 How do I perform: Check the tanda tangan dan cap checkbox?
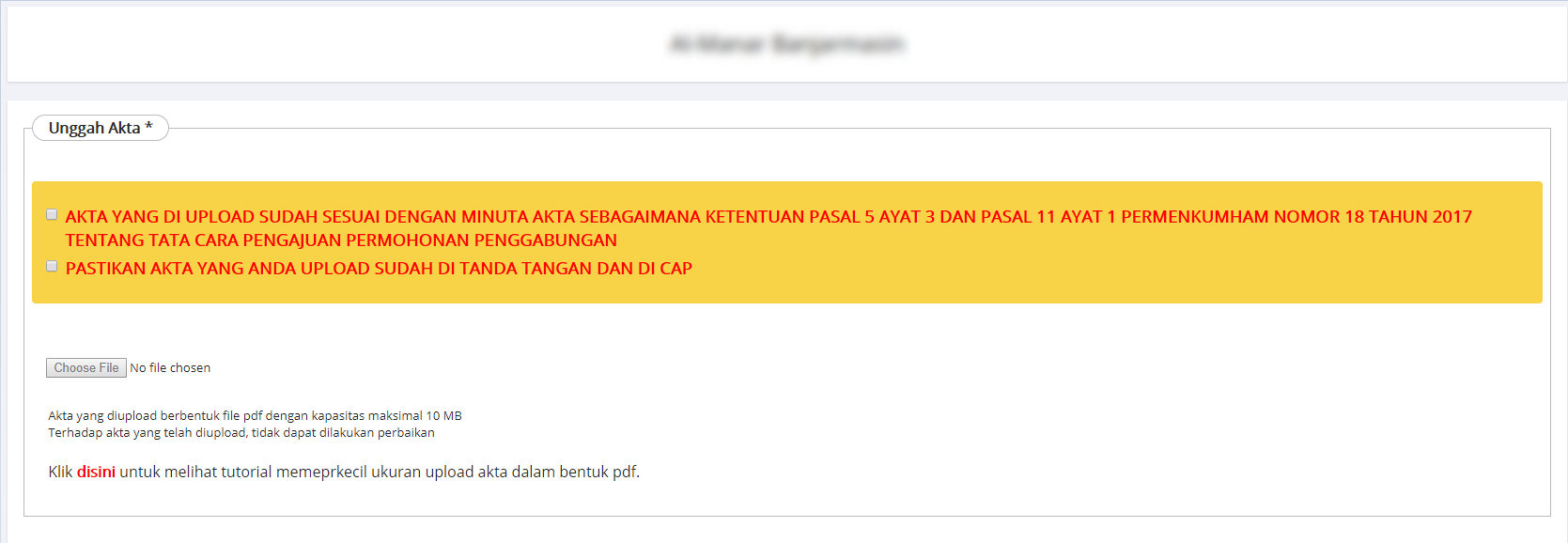coord(52,267)
